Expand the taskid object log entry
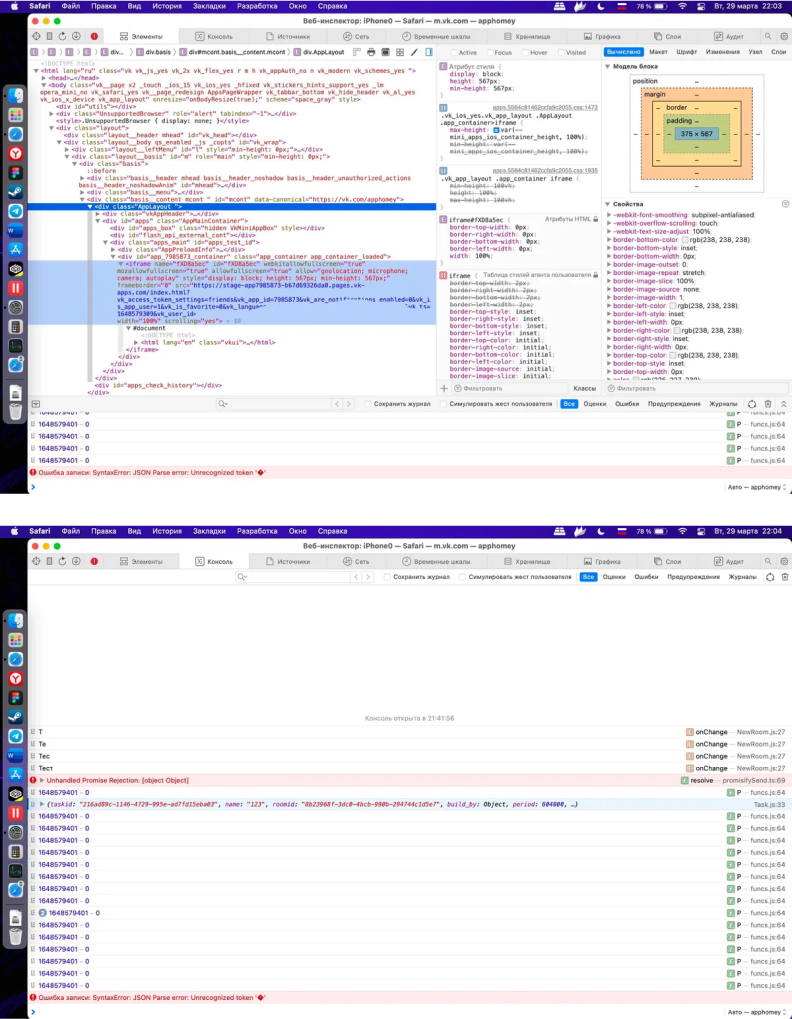This screenshot has height=1019, width=792. pyautogui.click(x=42, y=805)
